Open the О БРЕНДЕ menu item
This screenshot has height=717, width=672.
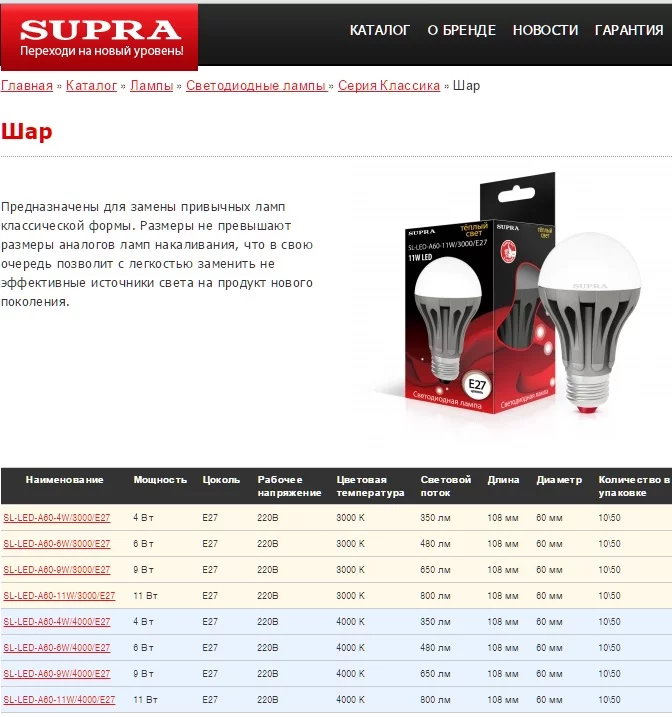pyautogui.click(x=461, y=30)
